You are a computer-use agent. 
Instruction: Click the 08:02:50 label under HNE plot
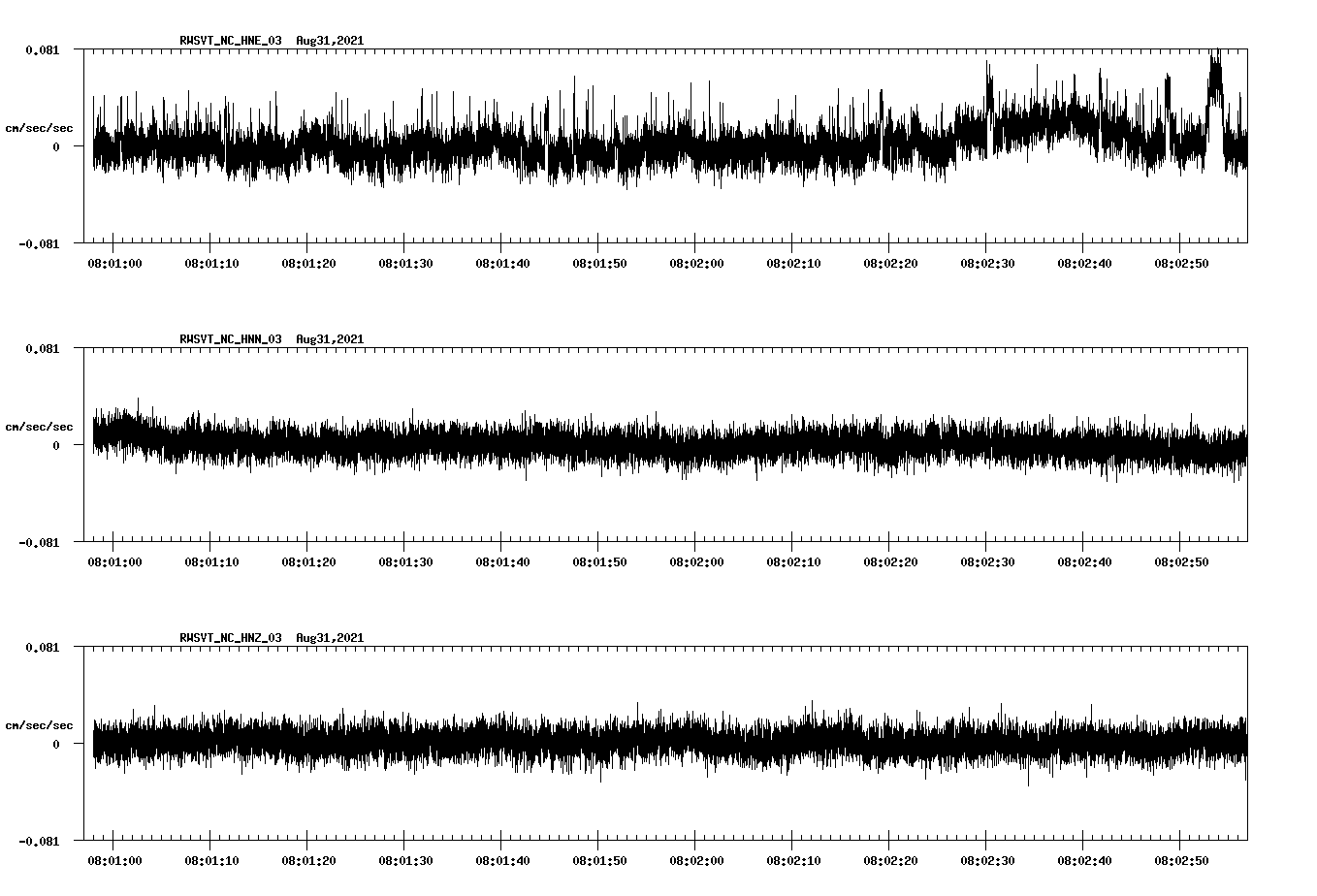(x=1180, y=263)
